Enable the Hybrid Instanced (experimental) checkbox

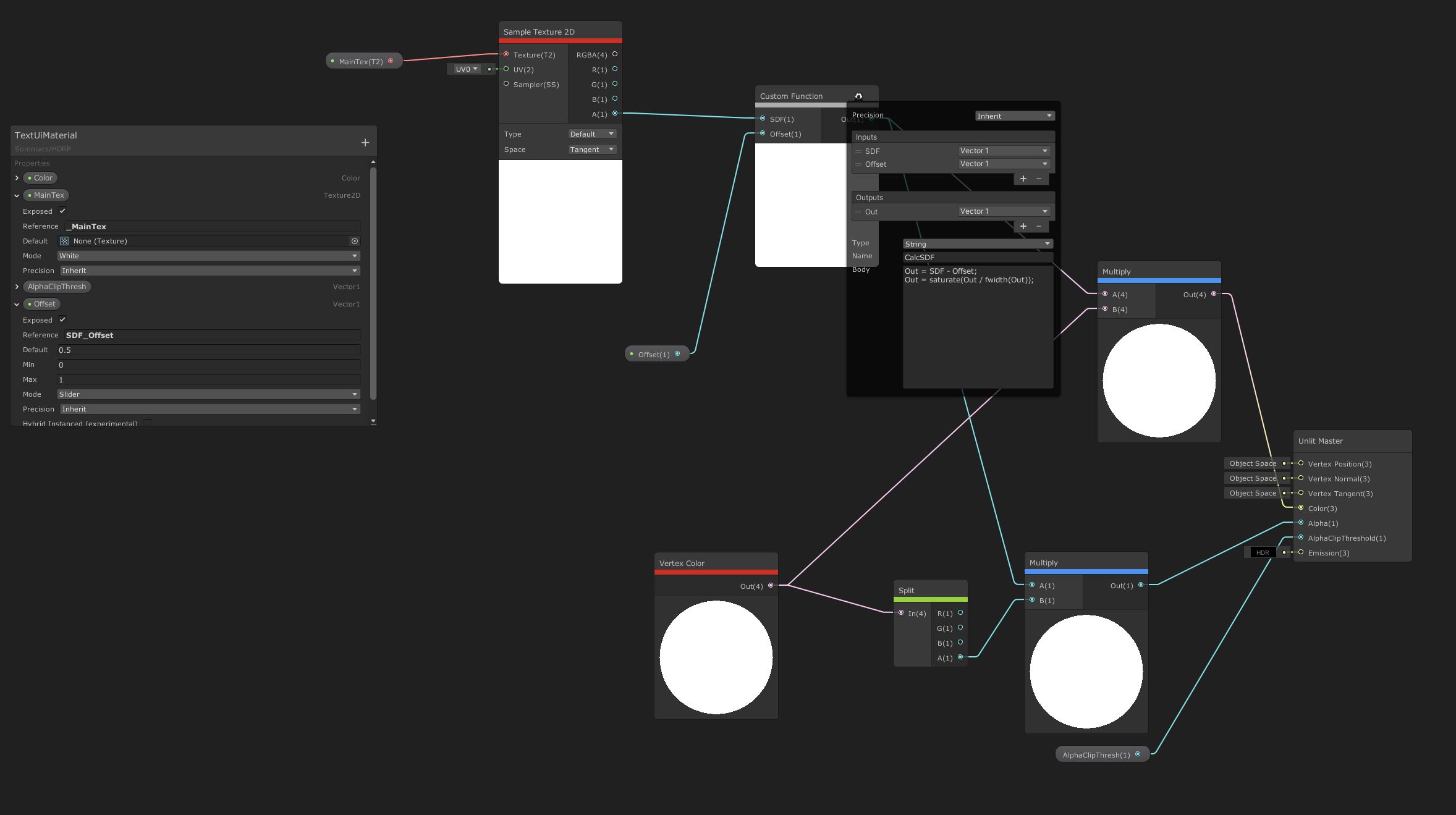coord(148,423)
